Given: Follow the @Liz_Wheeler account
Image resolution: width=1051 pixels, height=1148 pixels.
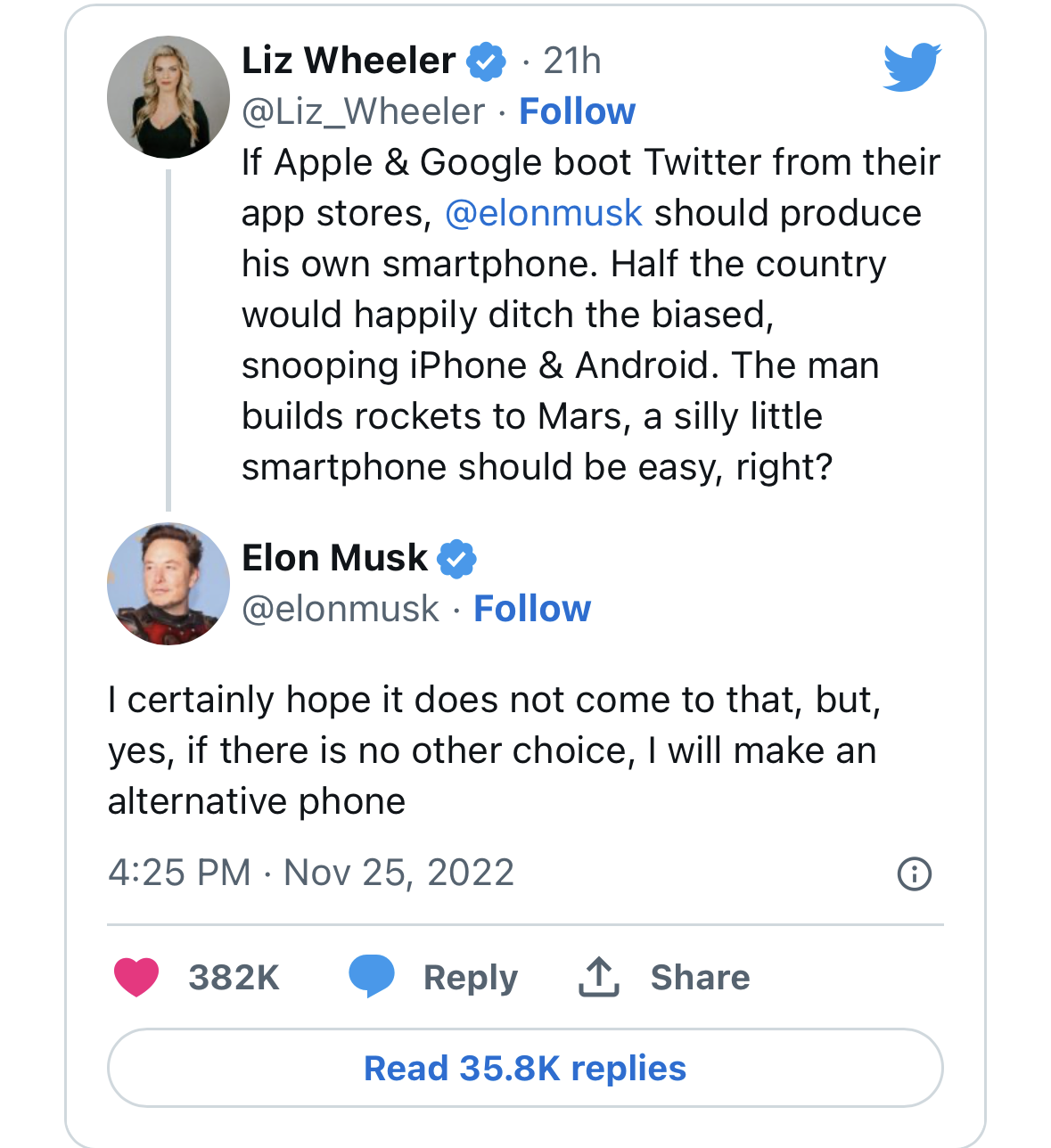Looking at the screenshot, I should coord(577,111).
